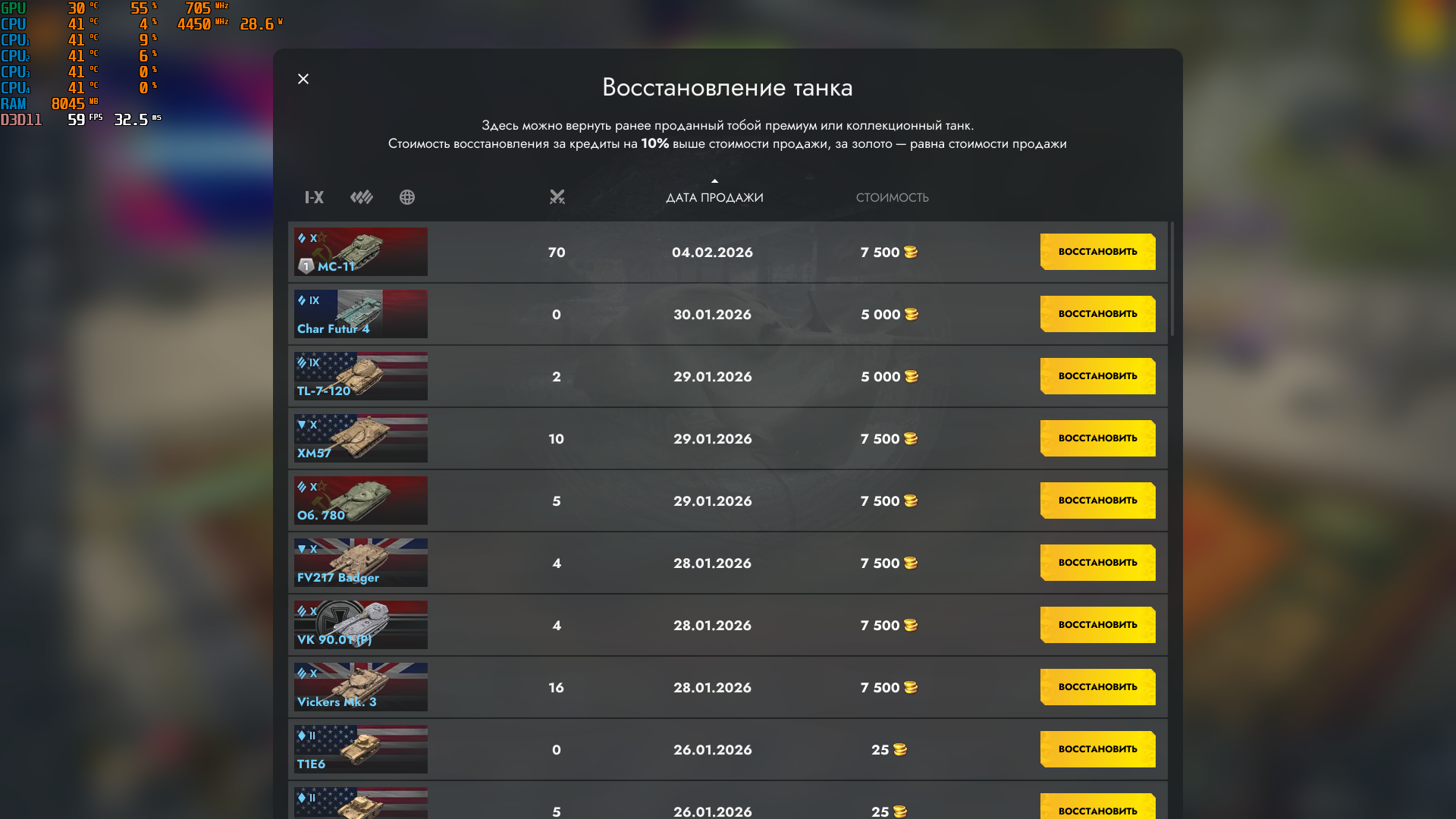Sort tanks by nation globe icon
The width and height of the screenshot is (1456, 819).
tap(407, 197)
